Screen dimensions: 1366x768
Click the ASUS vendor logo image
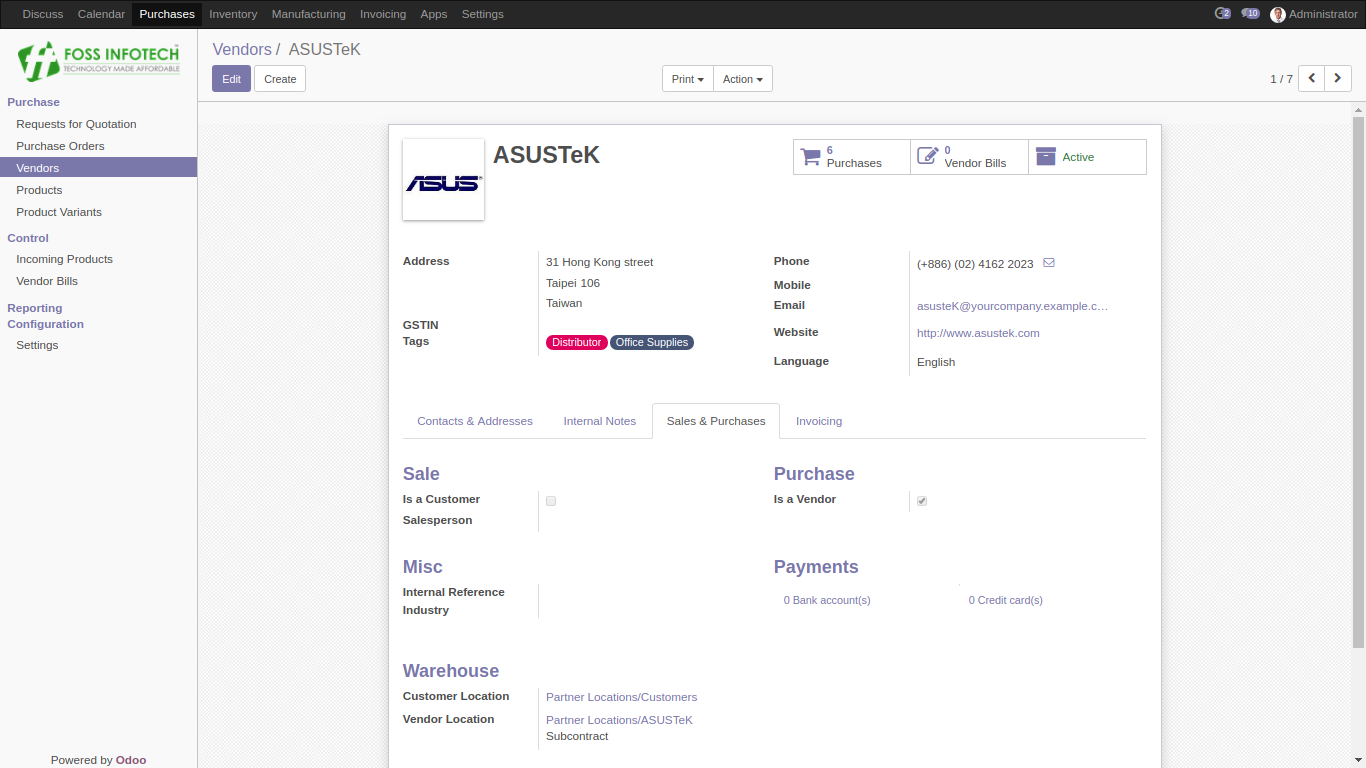point(444,180)
